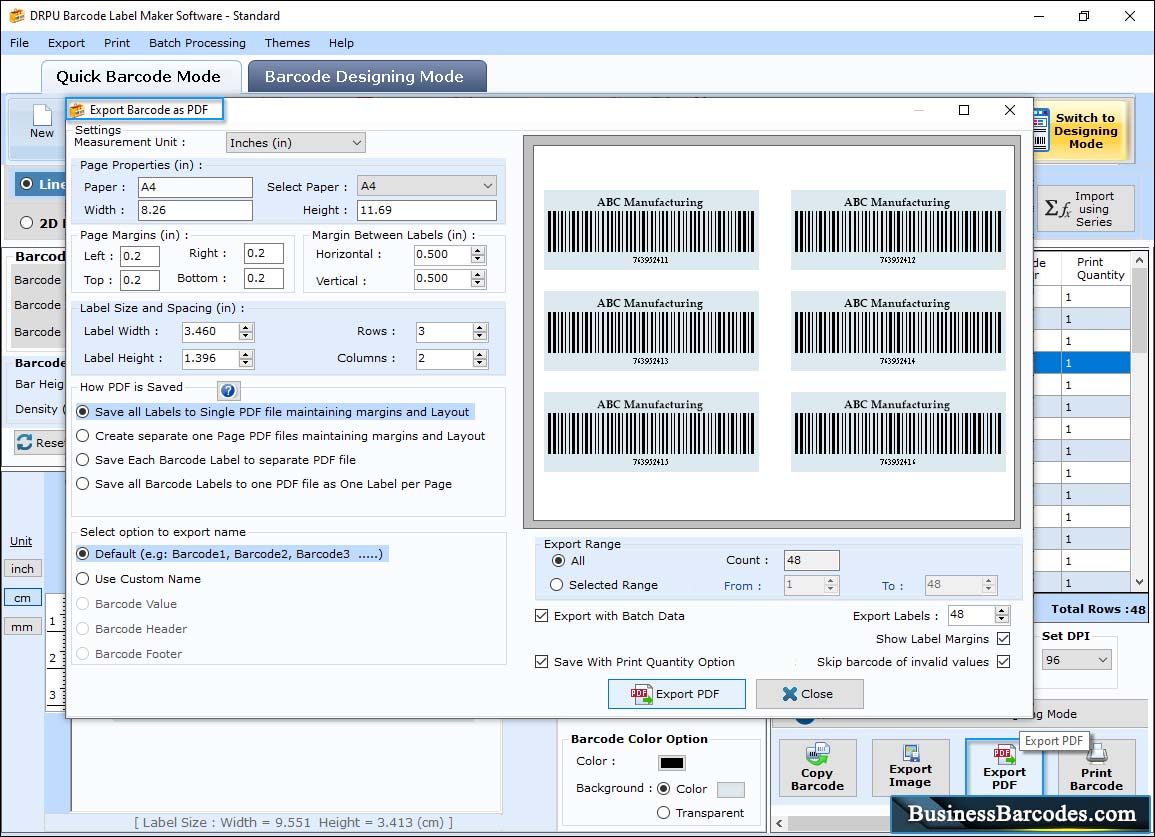The height and width of the screenshot is (837, 1155).
Task: Click the DRPU app icon in title bar
Action: pyautogui.click(x=16, y=15)
